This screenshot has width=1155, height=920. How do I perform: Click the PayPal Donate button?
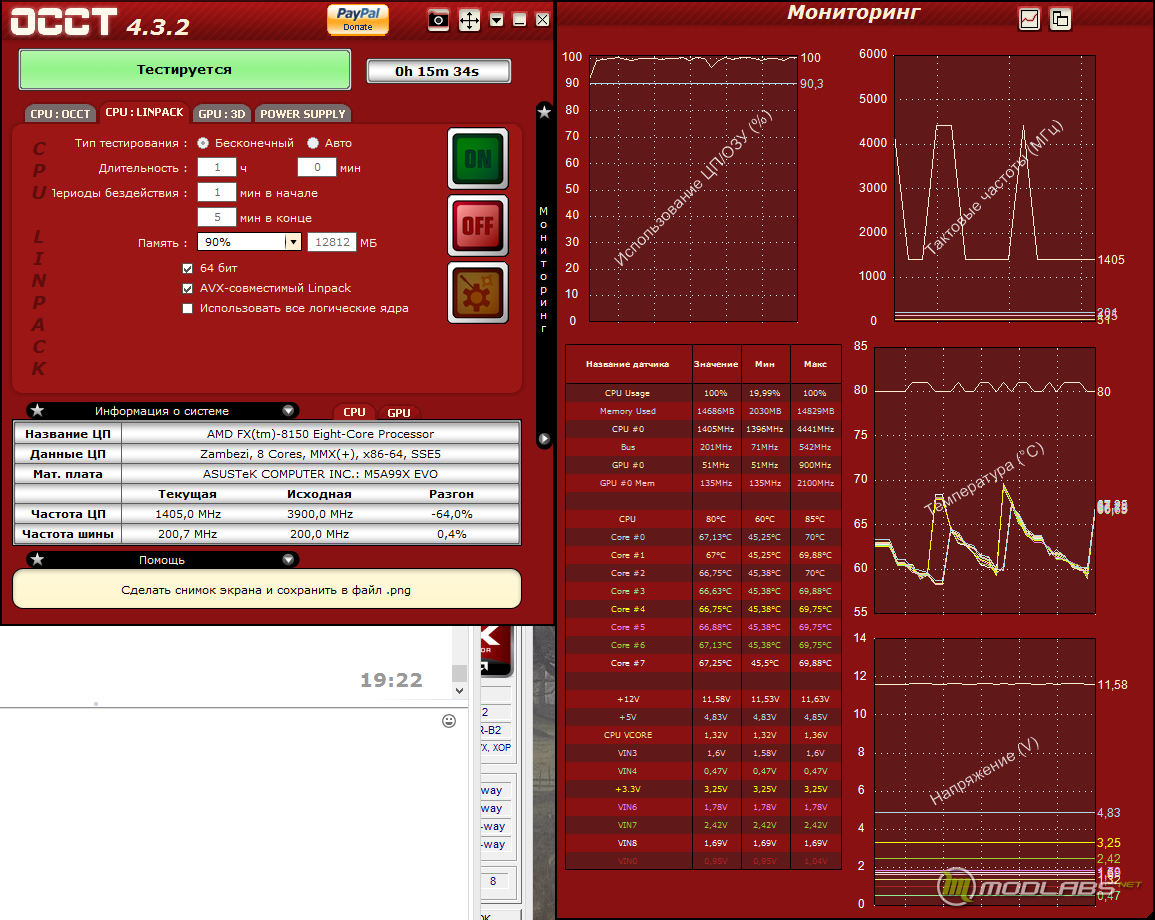[358, 19]
